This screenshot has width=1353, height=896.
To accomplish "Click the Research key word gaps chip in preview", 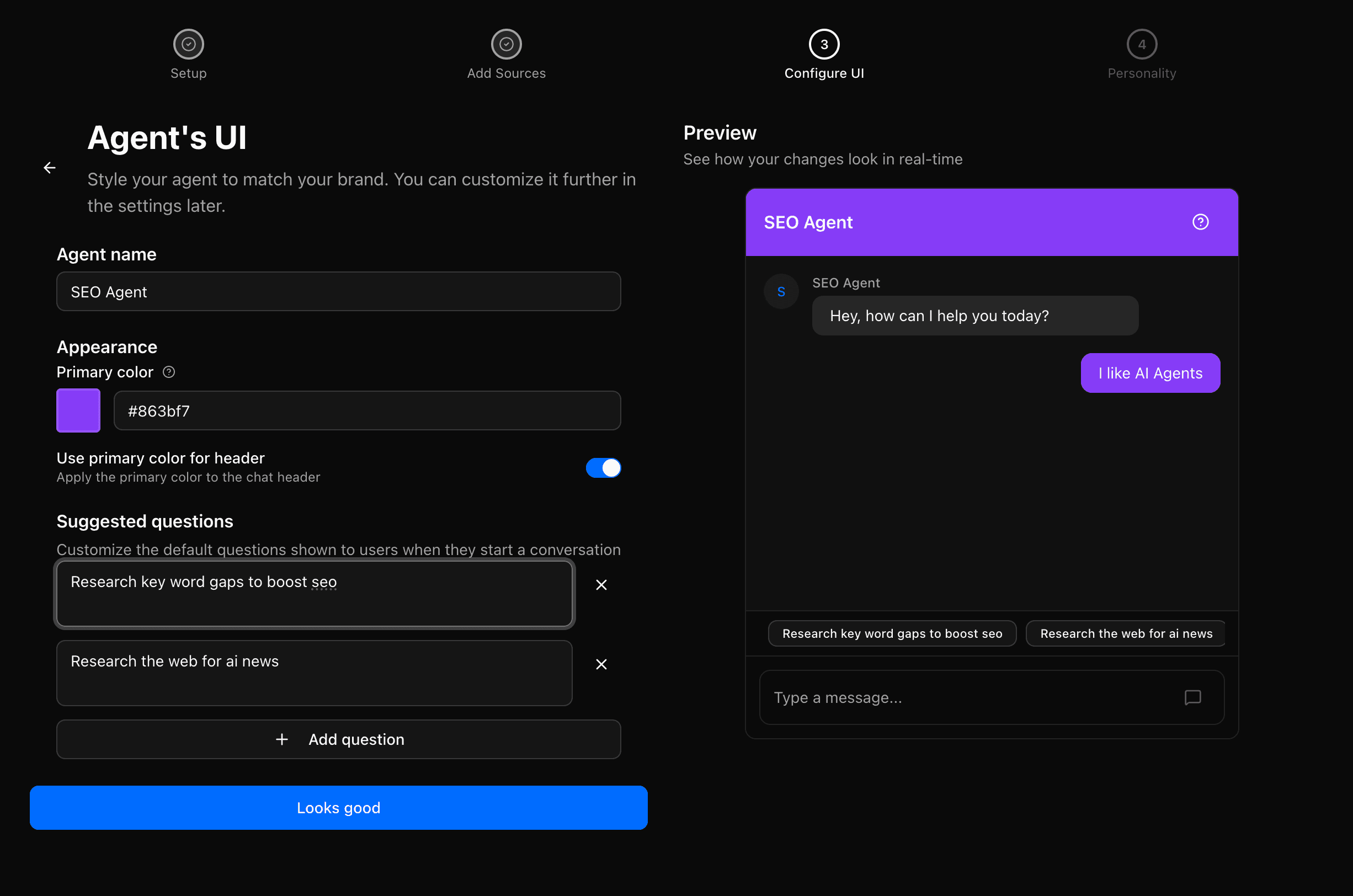I will coord(891,633).
